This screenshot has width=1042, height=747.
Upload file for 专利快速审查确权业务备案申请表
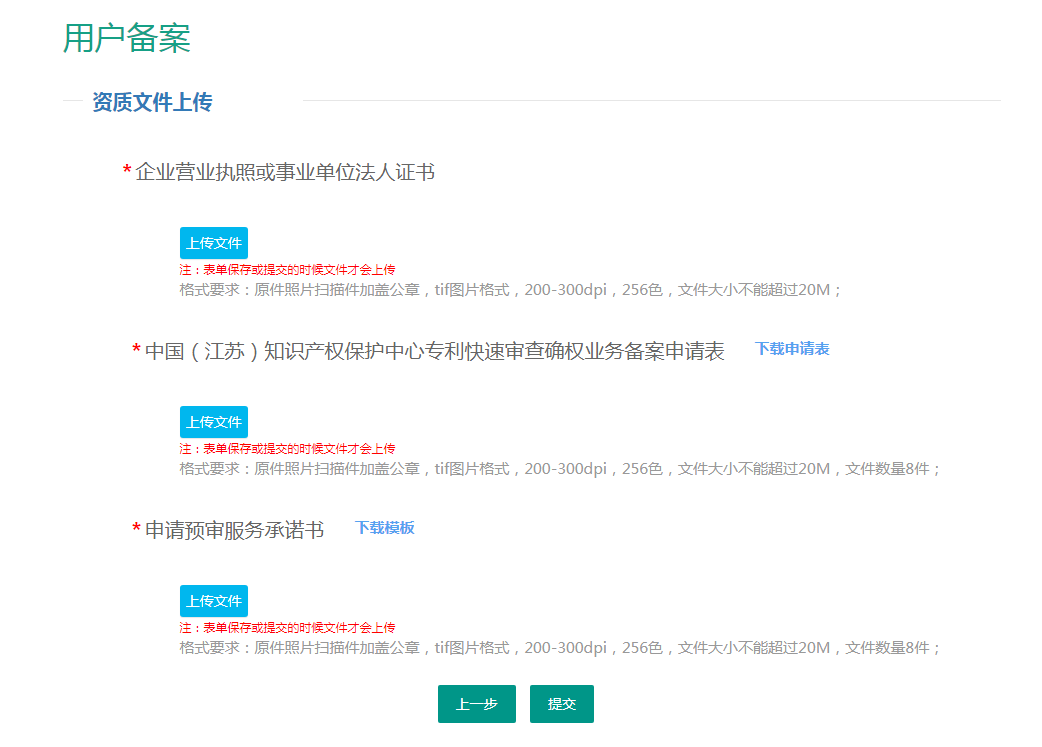pos(214,422)
